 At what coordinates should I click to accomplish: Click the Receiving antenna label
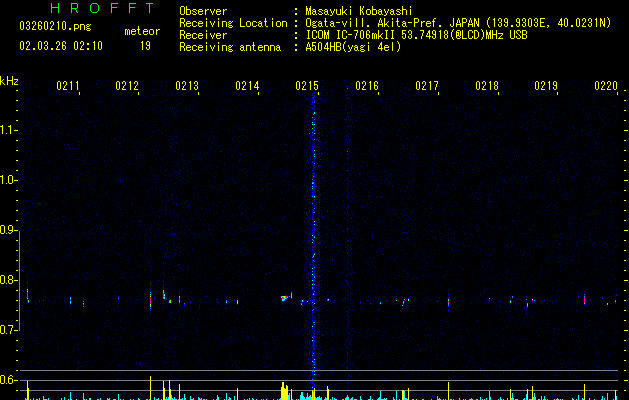230,47
